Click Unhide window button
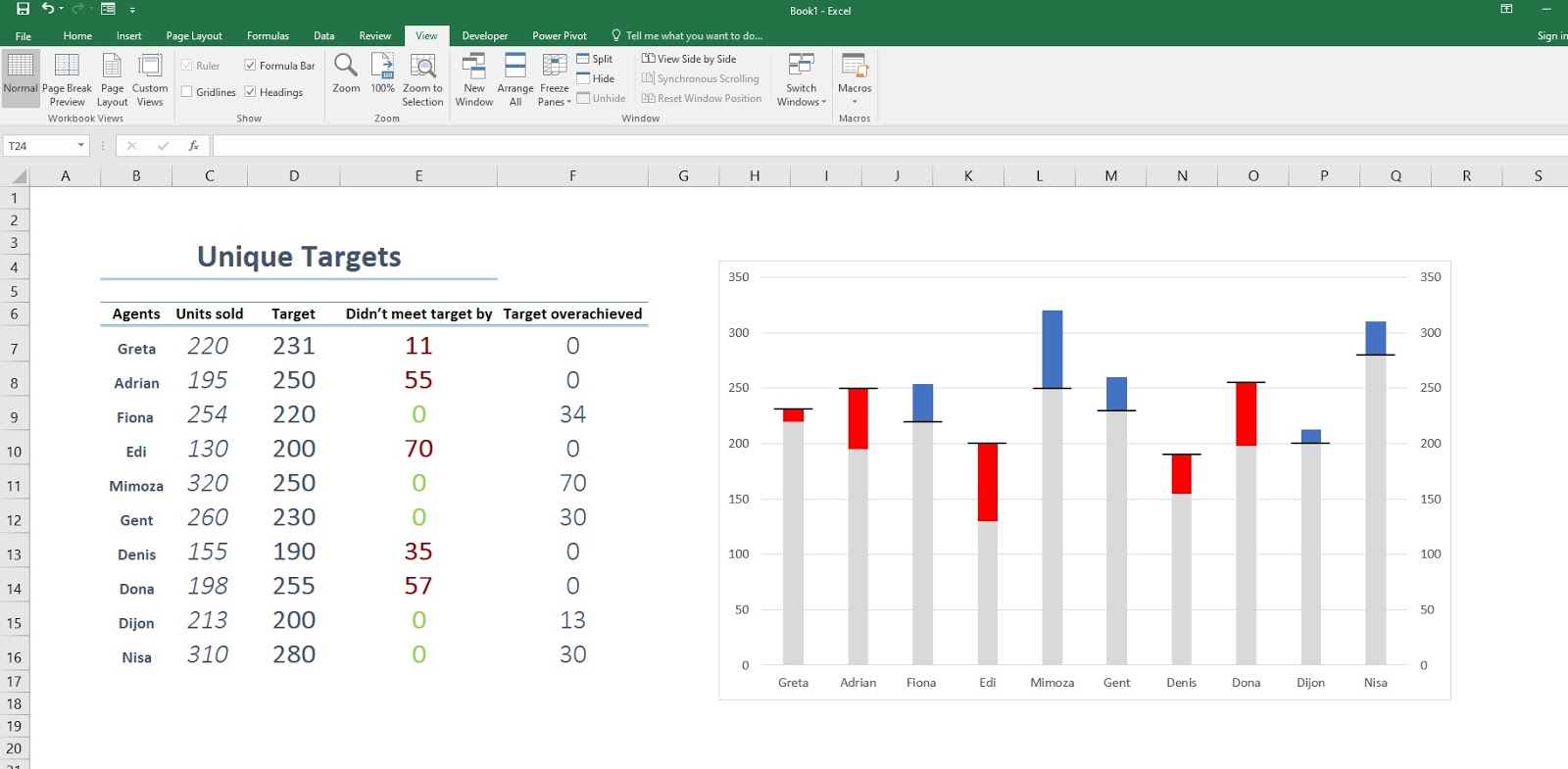1568x769 pixels. click(602, 98)
